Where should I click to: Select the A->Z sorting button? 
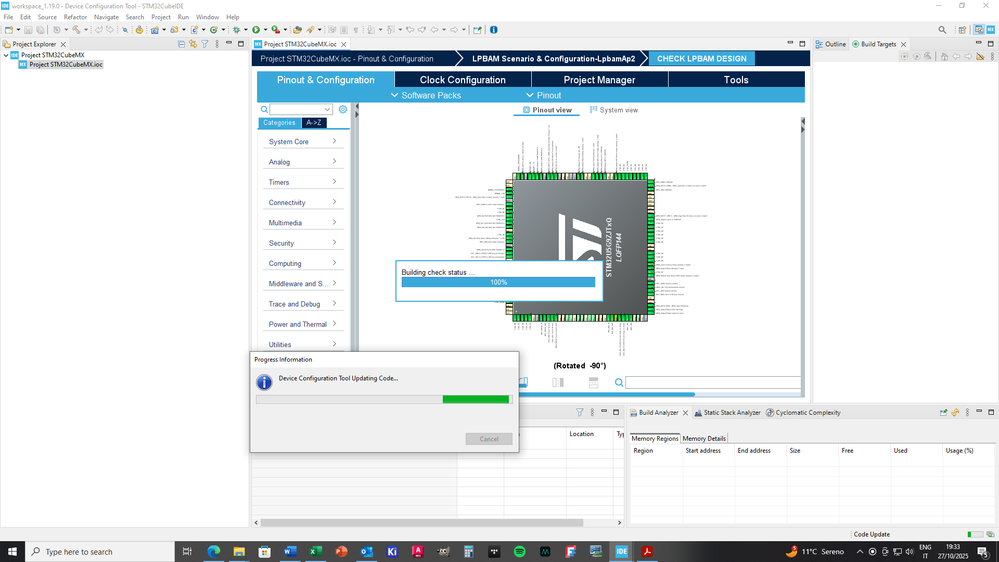tap(313, 123)
